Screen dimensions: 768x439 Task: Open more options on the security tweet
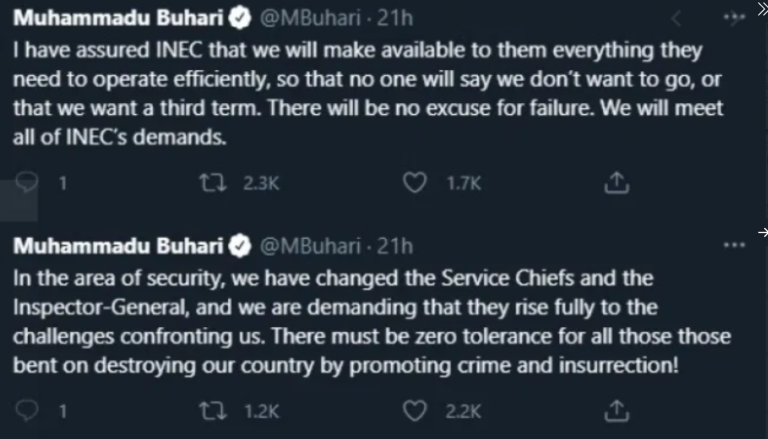pyautogui.click(x=734, y=245)
